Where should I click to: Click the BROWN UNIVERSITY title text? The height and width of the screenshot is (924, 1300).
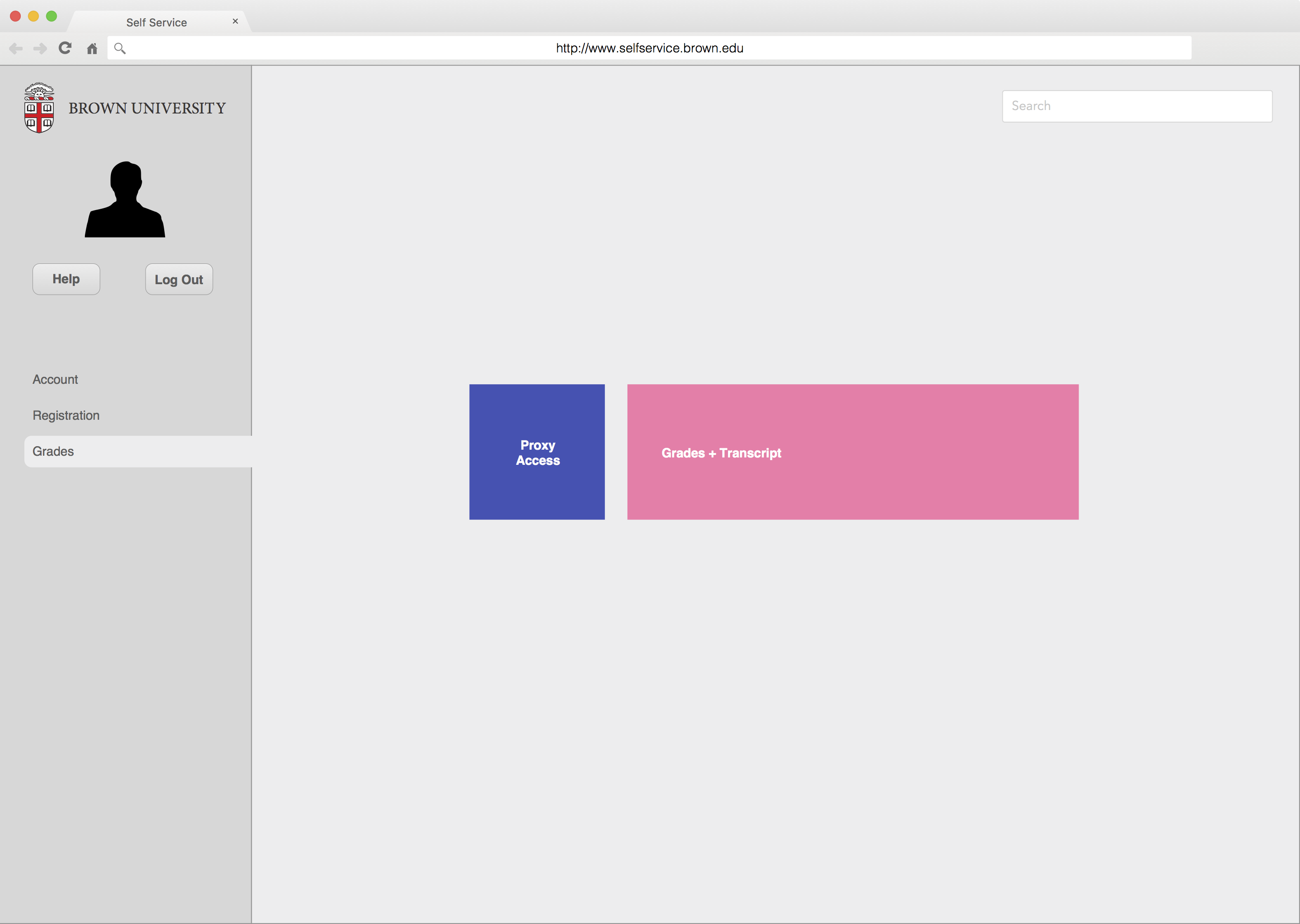click(147, 108)
